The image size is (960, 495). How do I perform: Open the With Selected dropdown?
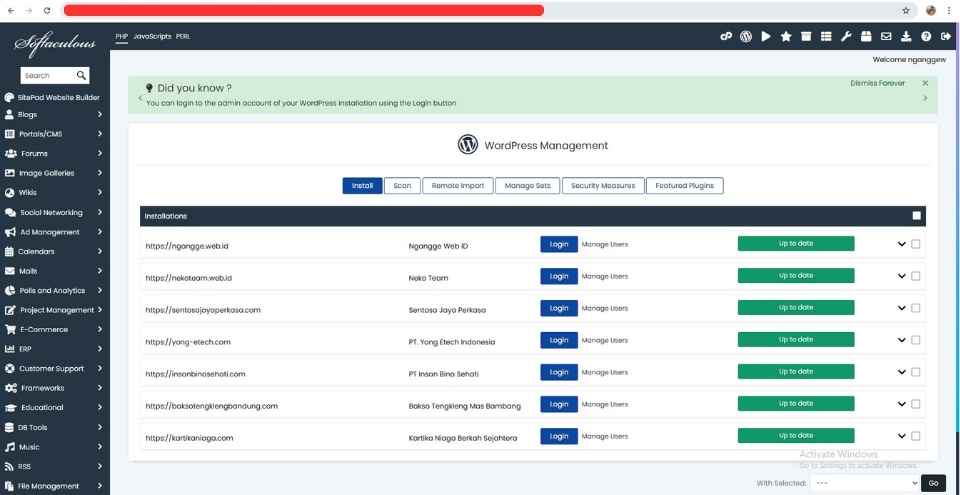click(x=864, y=483)
